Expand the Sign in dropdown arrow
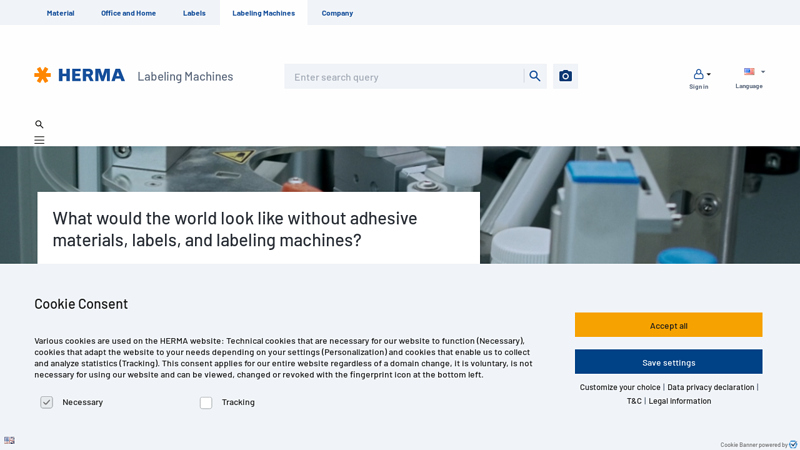This screenshot has width=800, height=450. [x=709, y=74]
